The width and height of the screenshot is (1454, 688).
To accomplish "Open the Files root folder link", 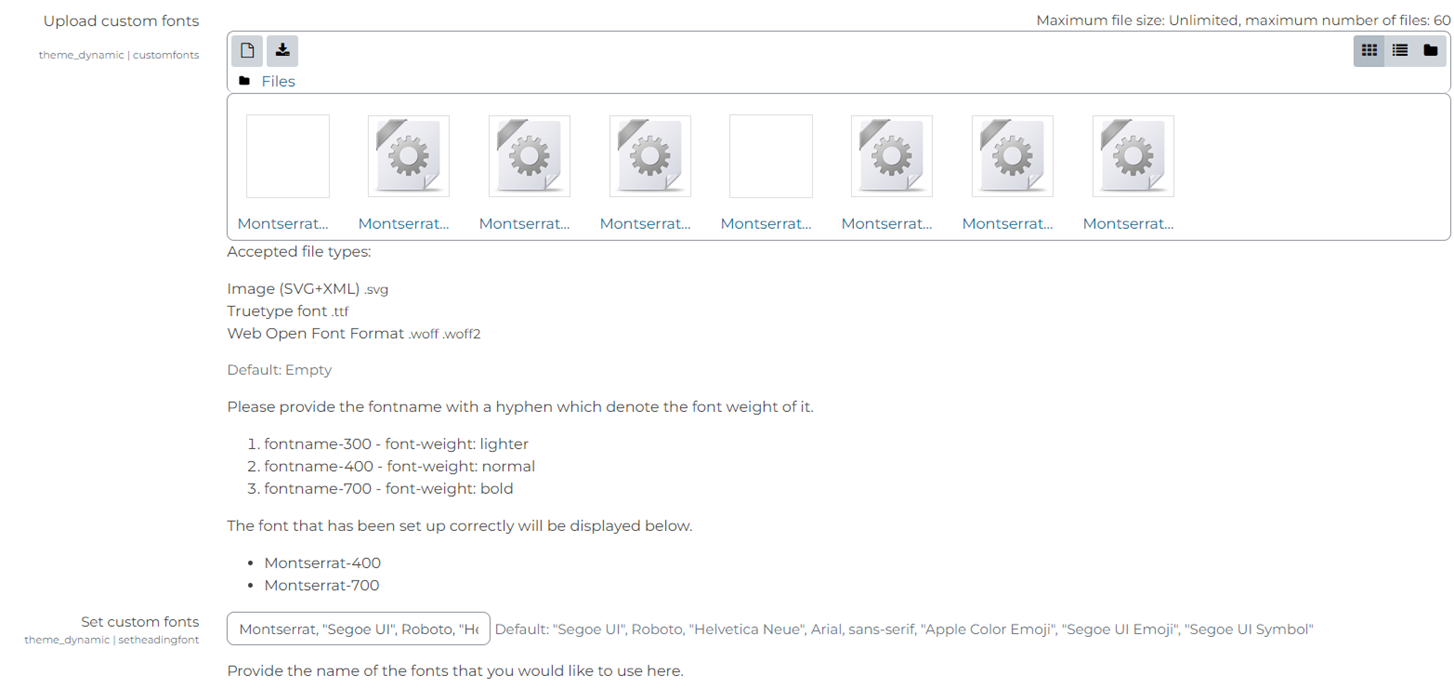I will click(x=278, y=81).
